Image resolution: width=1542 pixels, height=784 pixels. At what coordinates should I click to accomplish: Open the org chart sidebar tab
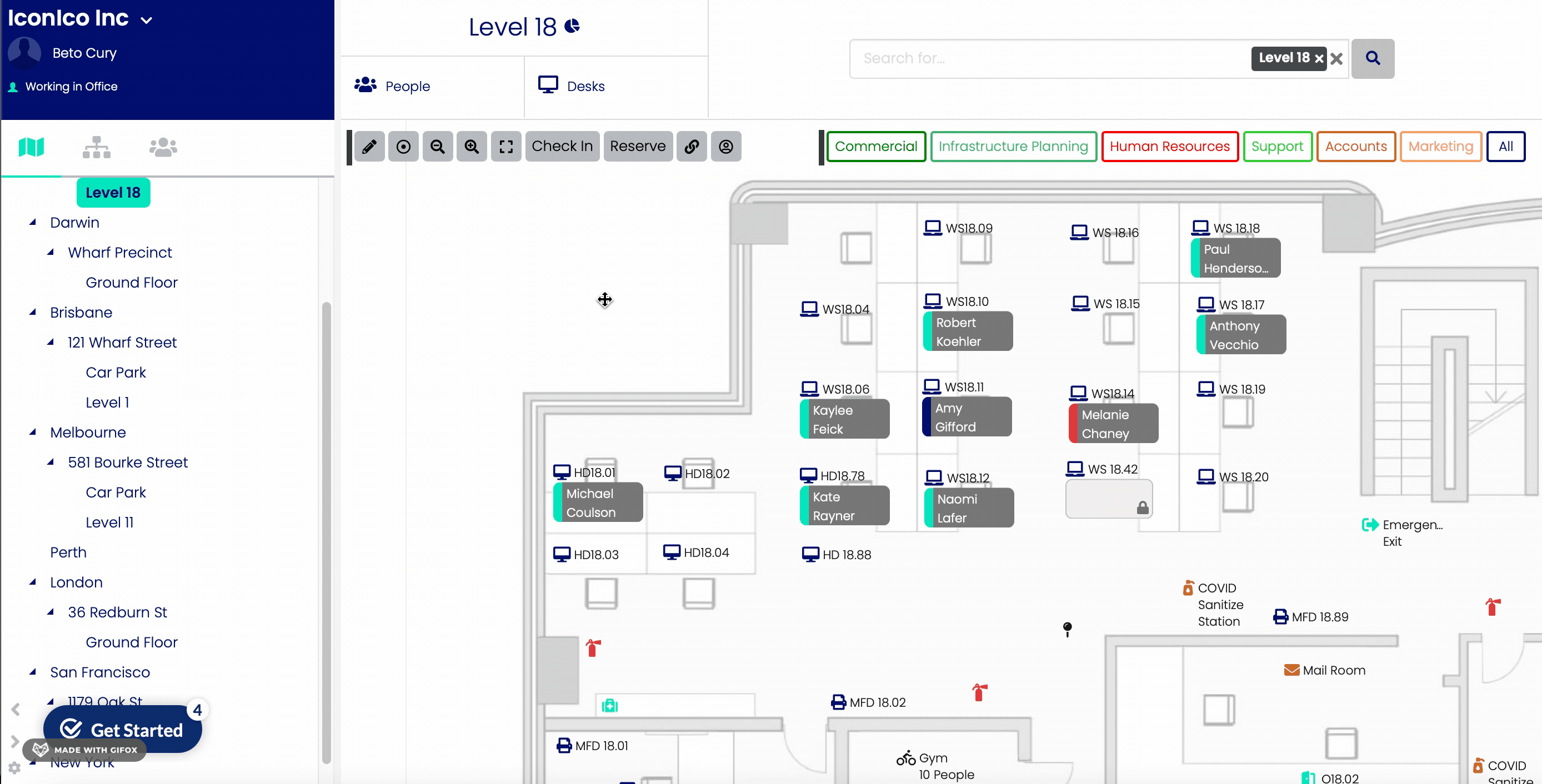pos(97,147)
